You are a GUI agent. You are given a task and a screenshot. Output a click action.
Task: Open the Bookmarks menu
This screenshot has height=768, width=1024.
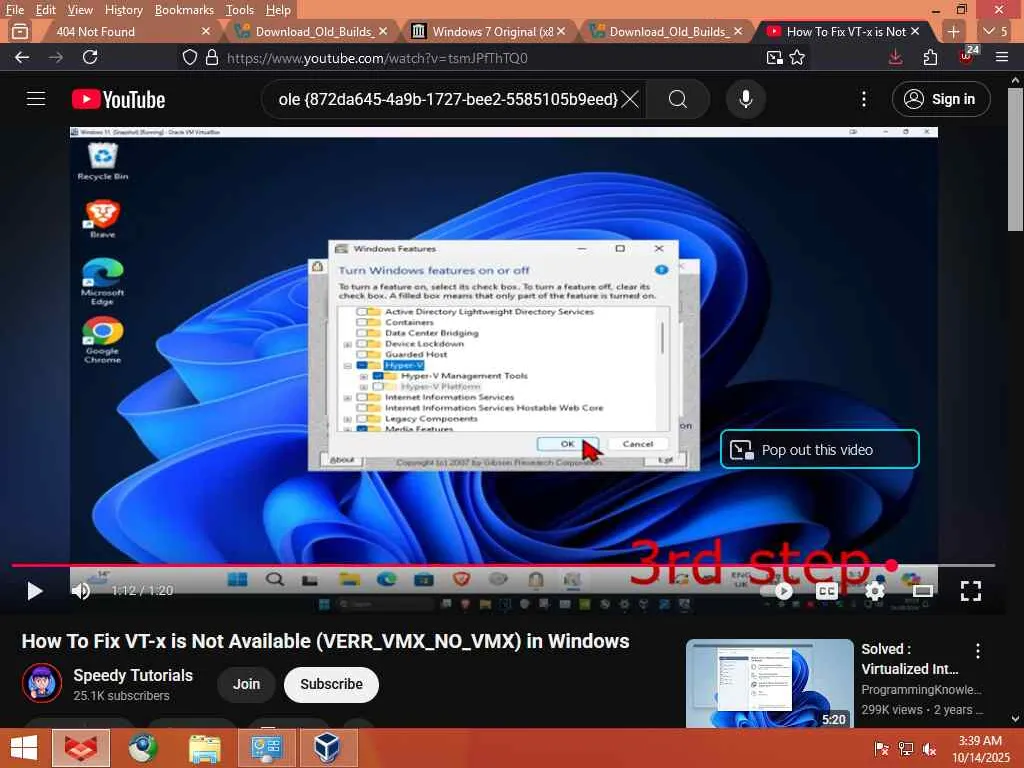click(184, 10)
